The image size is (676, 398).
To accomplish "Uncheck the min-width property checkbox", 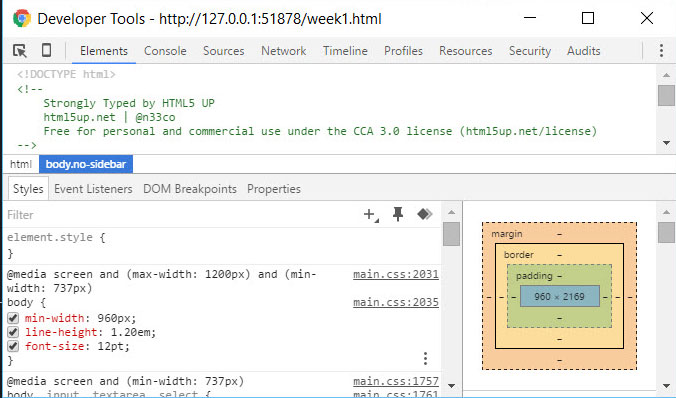I will point(13,319).
